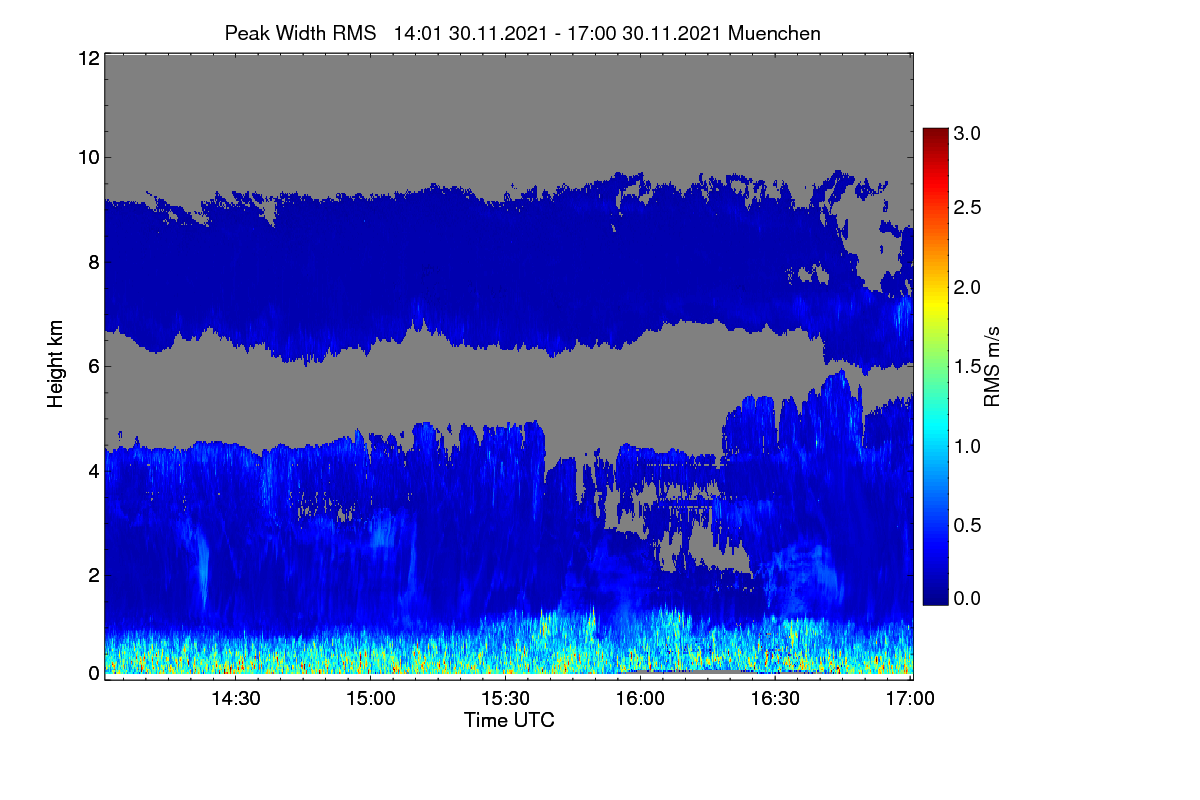Click the colorbar value 0.0
1200x800 pixels.
click(x=967, y=598)
